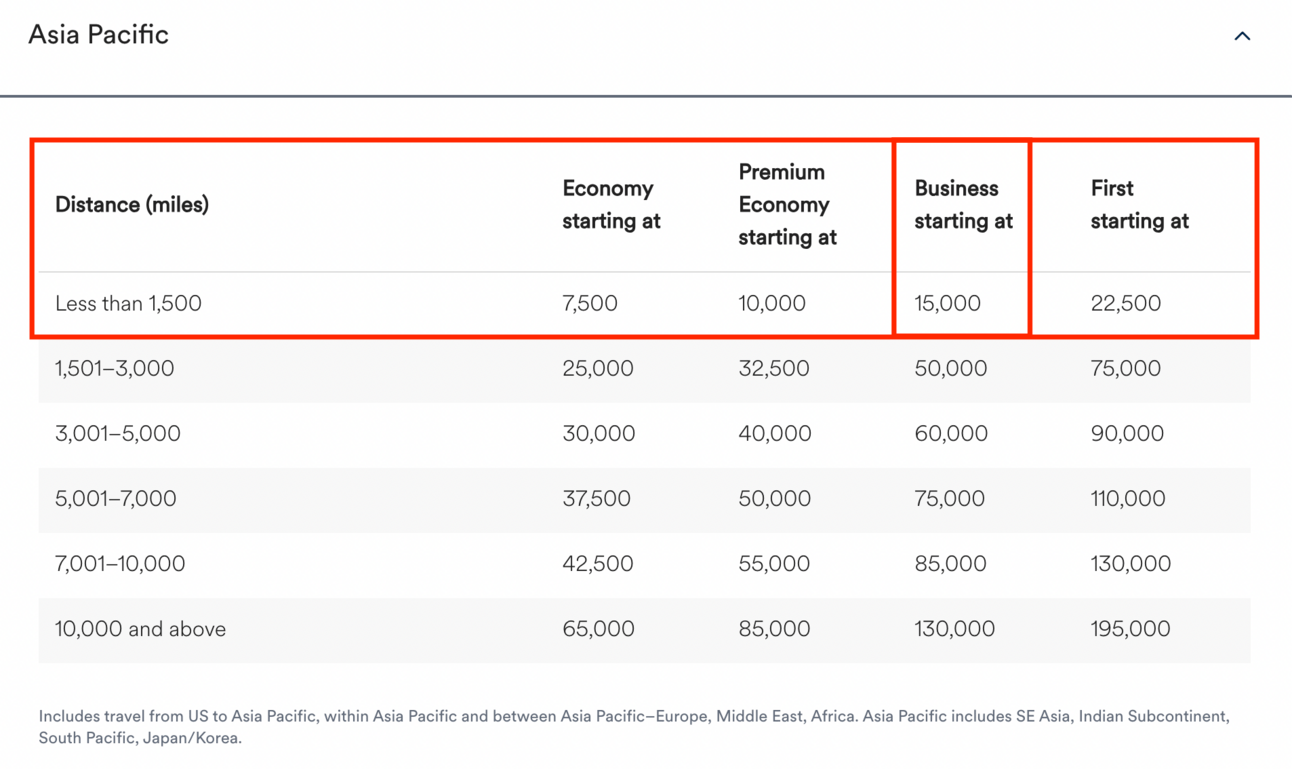The height and width of the screenshot is (769, 1292).
Task: Select the Economy starting at column header
Action: pyautogui.click(x=611, y=205)
